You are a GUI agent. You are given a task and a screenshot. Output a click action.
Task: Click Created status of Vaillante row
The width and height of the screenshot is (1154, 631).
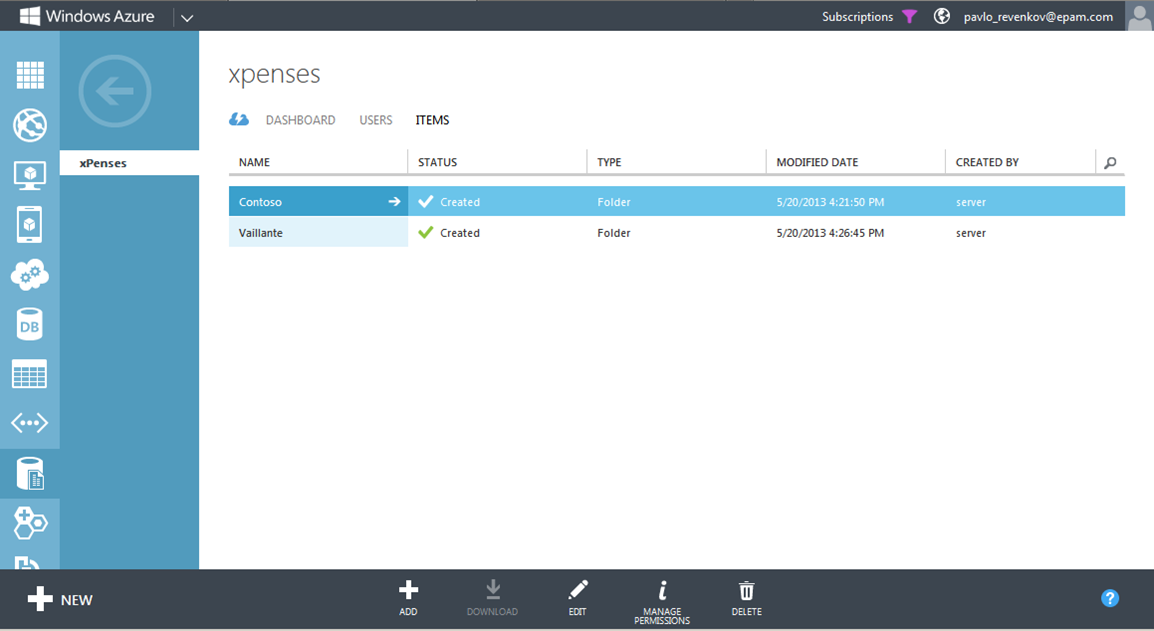(x=460, y=233)
